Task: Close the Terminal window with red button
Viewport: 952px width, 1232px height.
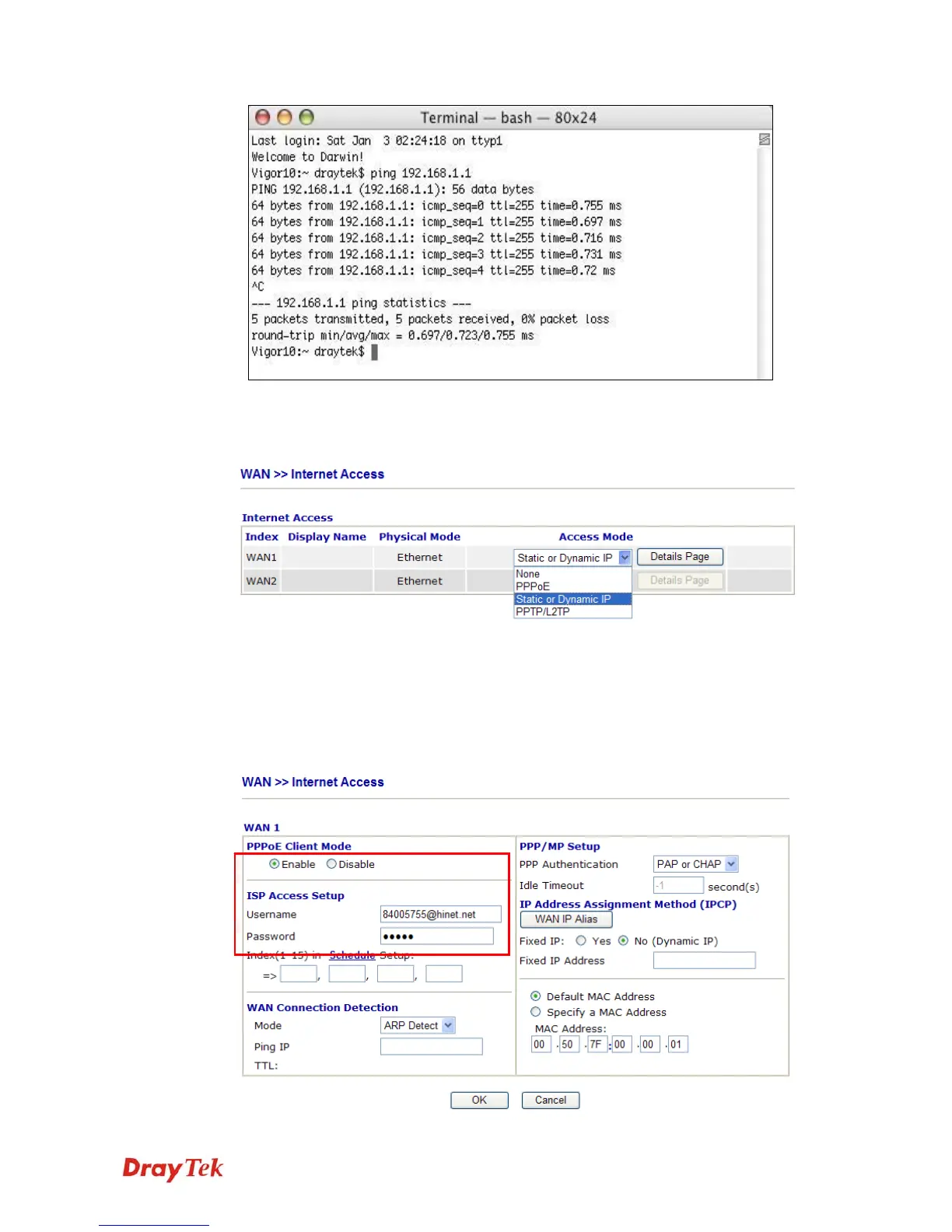Action: [263, 117]
